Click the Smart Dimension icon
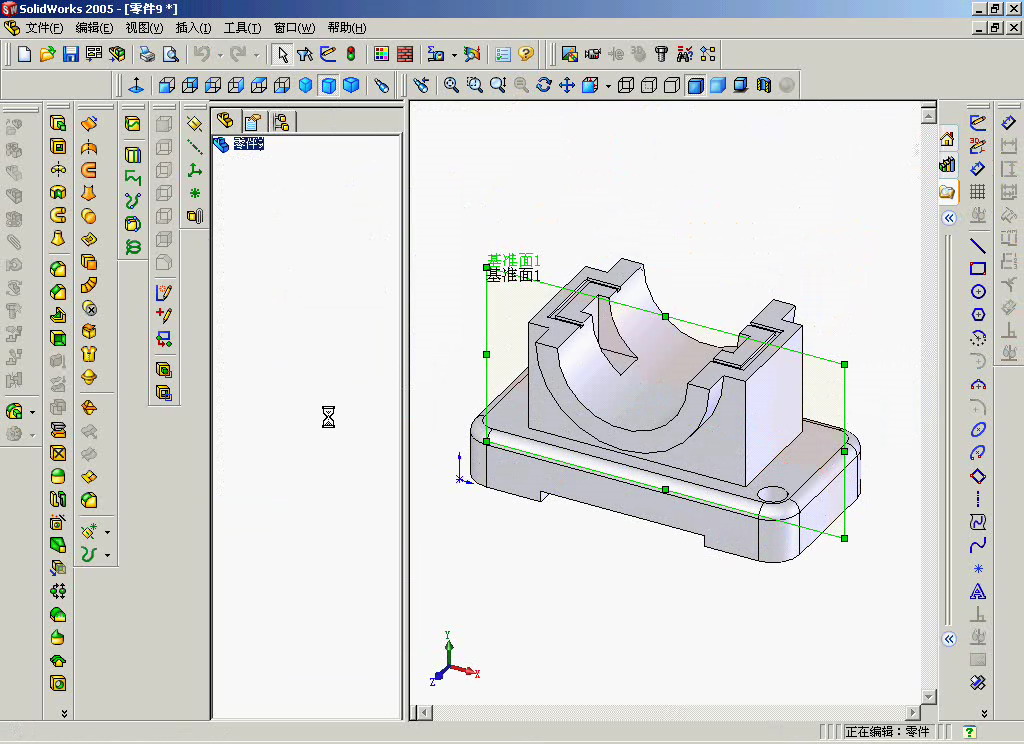Image resolution: width=1024 pixels, height=744 pixels. (x=978, y=169)
